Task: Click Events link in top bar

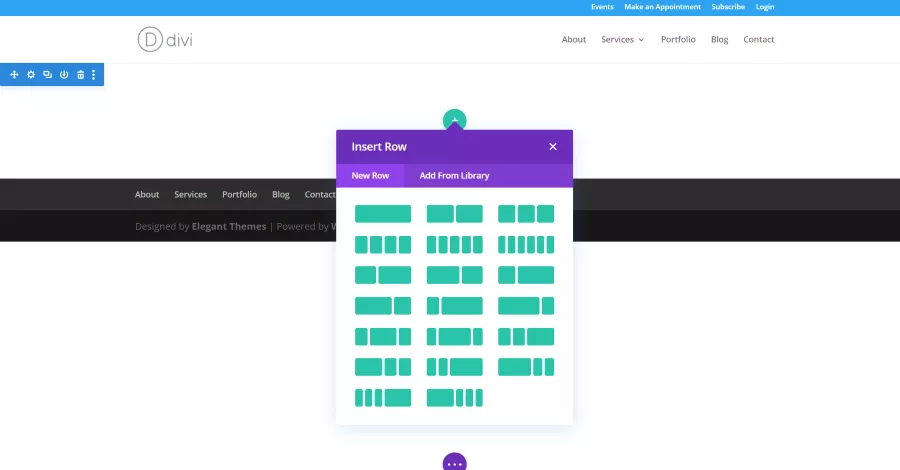Action: coord(602,7)
